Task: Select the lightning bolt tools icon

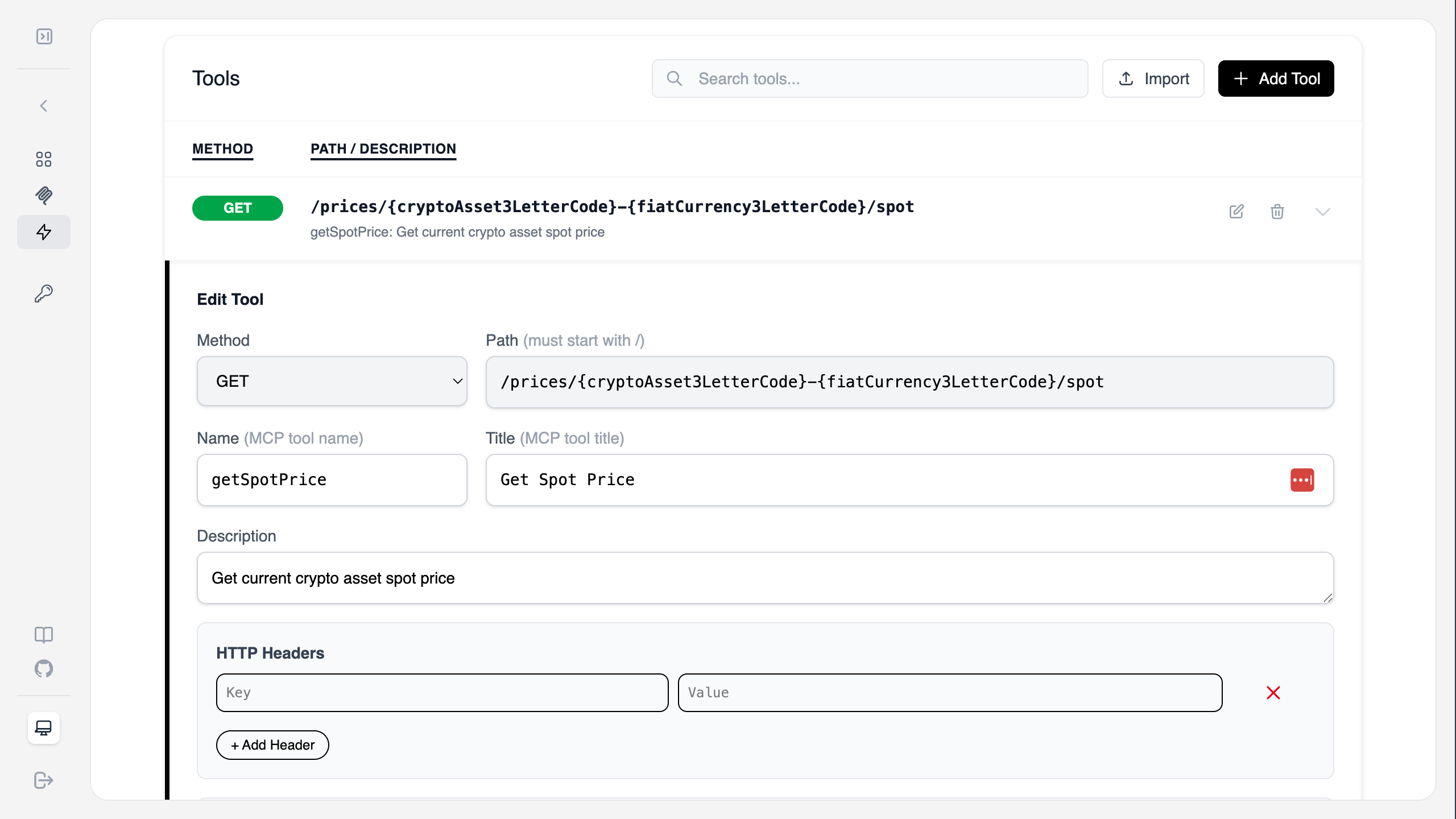Action: pos(44,232)
